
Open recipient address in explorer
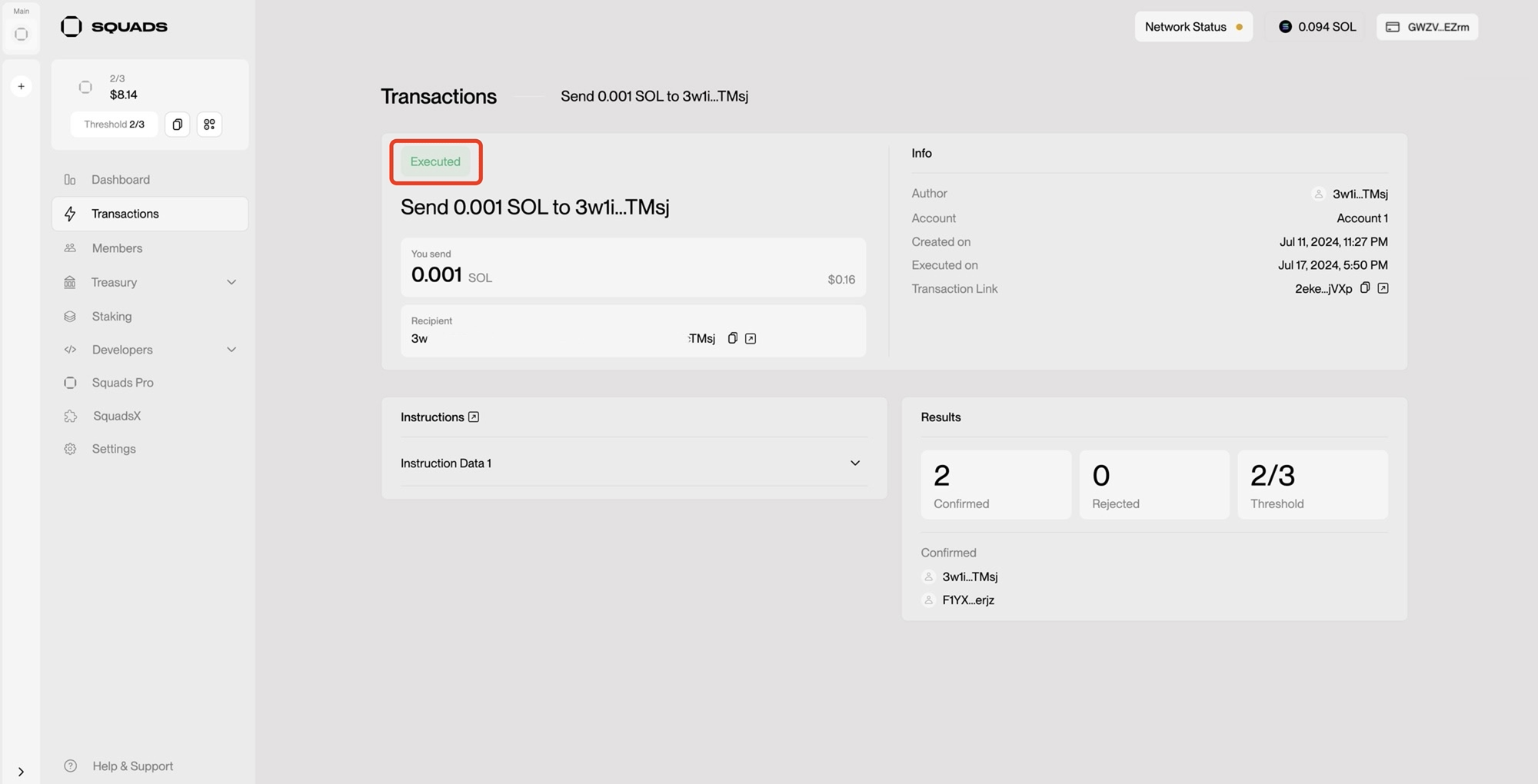pos(751,338)
